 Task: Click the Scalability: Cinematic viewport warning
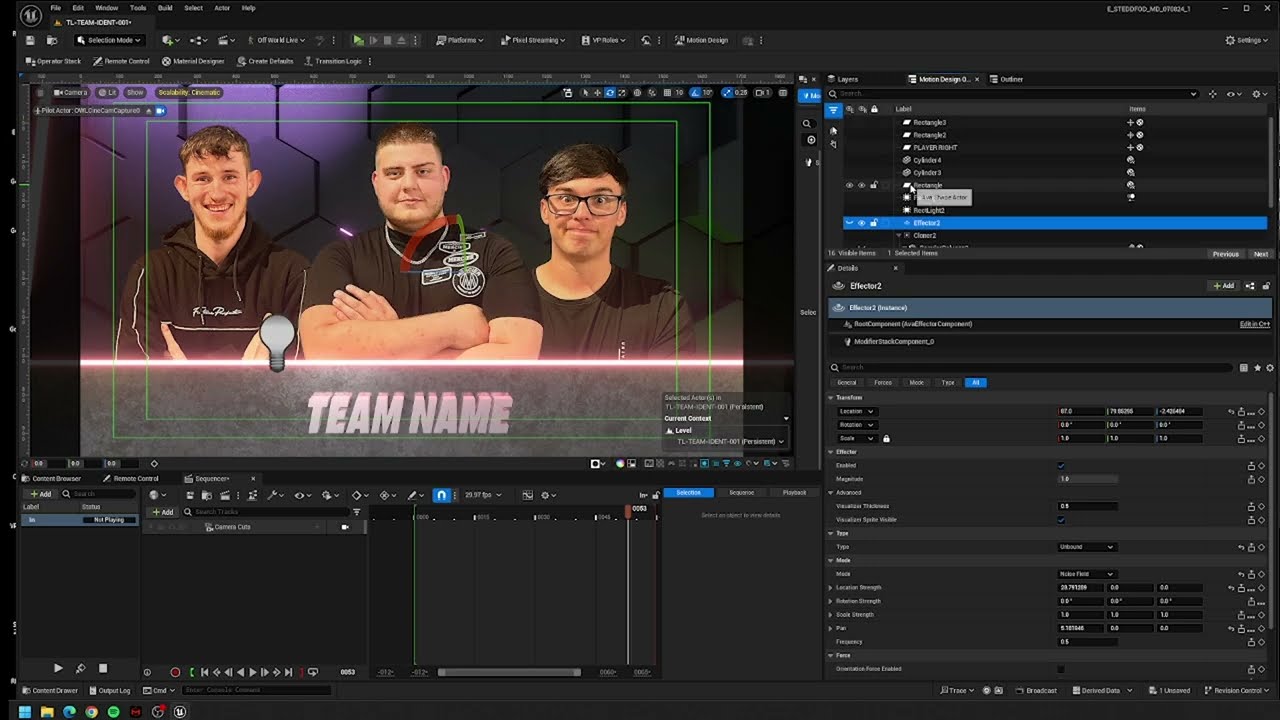[189, 92]
